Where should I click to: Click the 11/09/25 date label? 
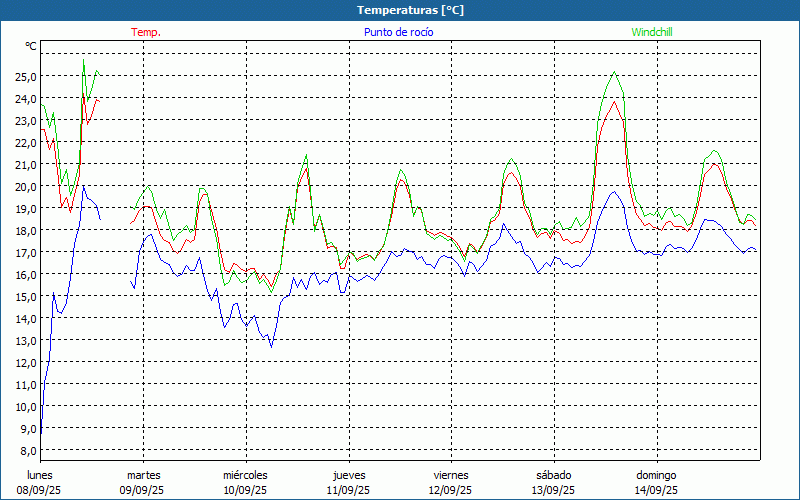tap(349, 490)
